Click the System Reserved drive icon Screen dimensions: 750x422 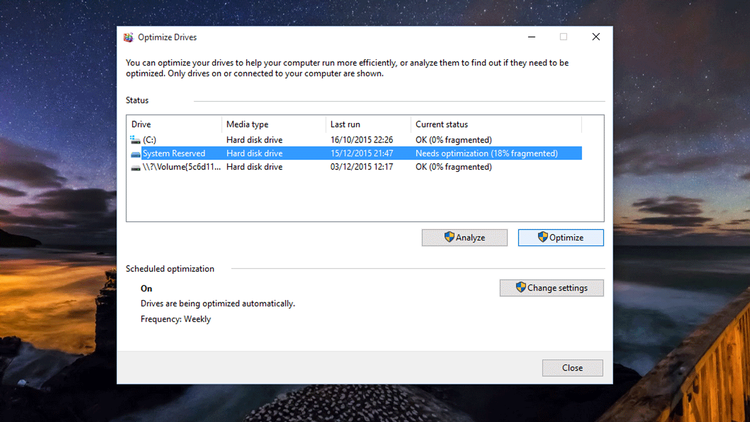coord(136,154)
